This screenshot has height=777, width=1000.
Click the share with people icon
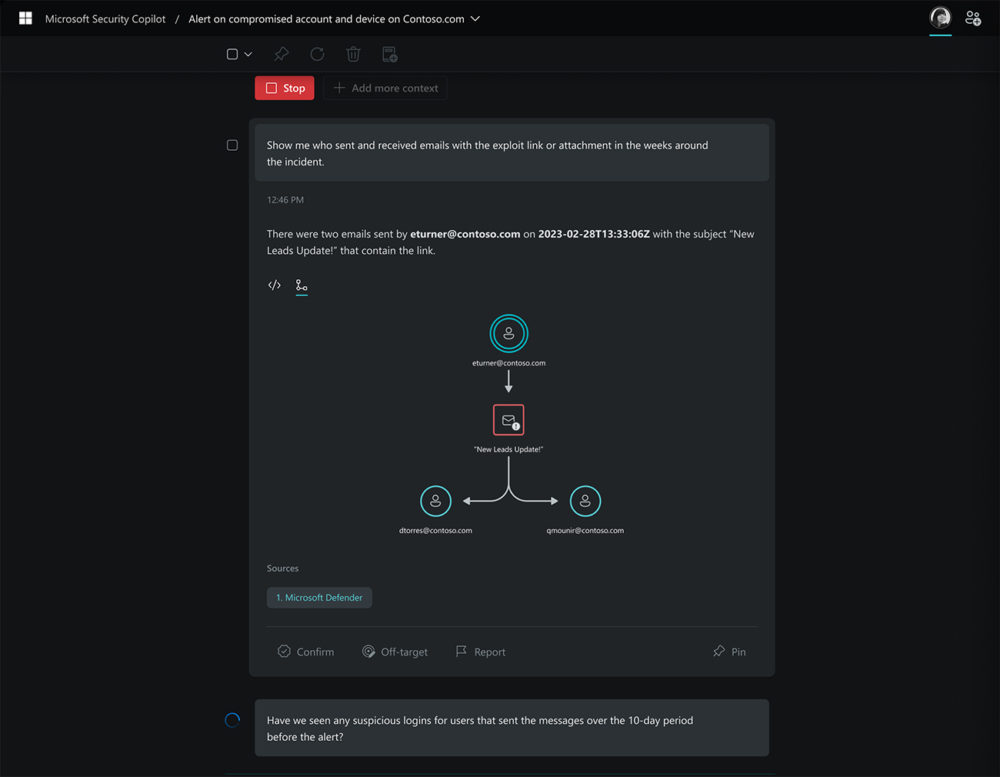pyautogui.click(x=973, y=18)
